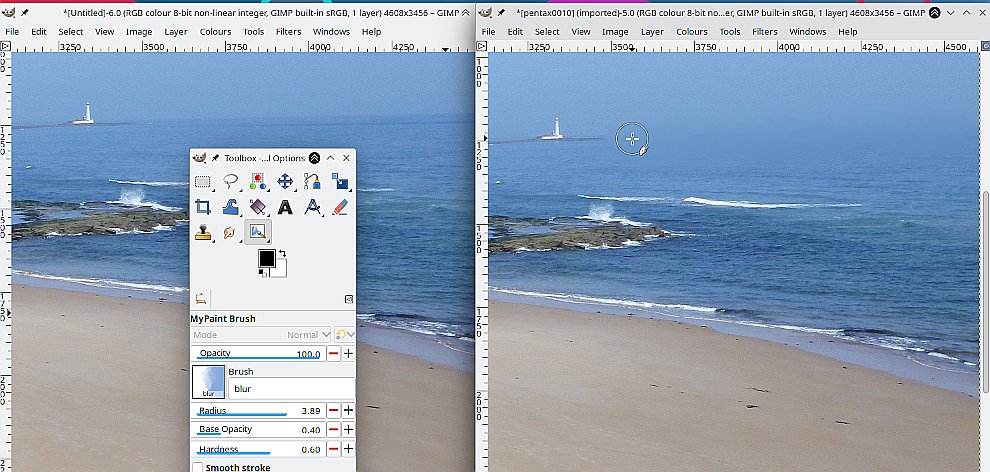Select the Free Select lasso tool
Image resolution: width=990 pixels, height=472 pixels.
[230, 182]
